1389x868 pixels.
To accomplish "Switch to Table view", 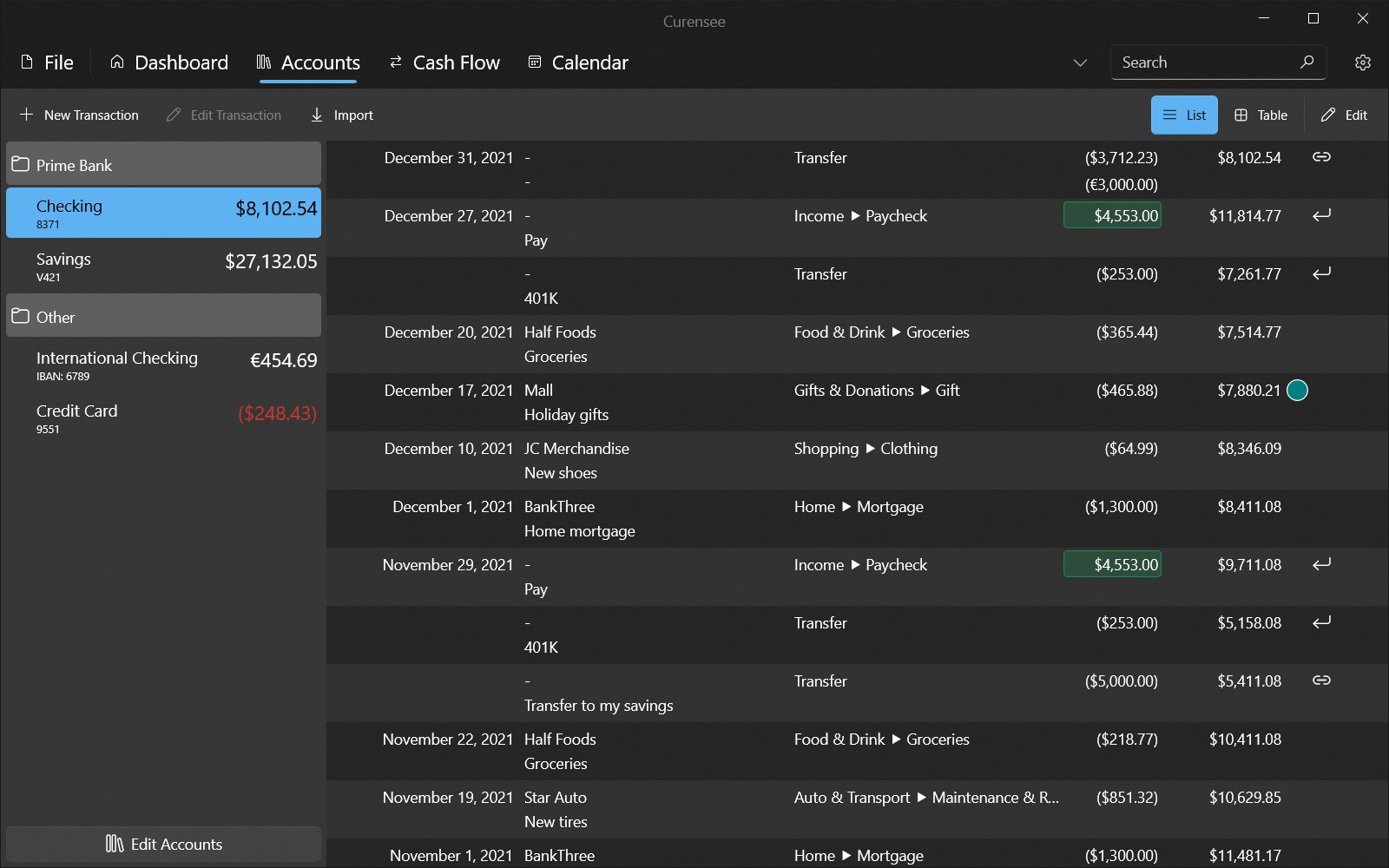I will pos(1261,115).
